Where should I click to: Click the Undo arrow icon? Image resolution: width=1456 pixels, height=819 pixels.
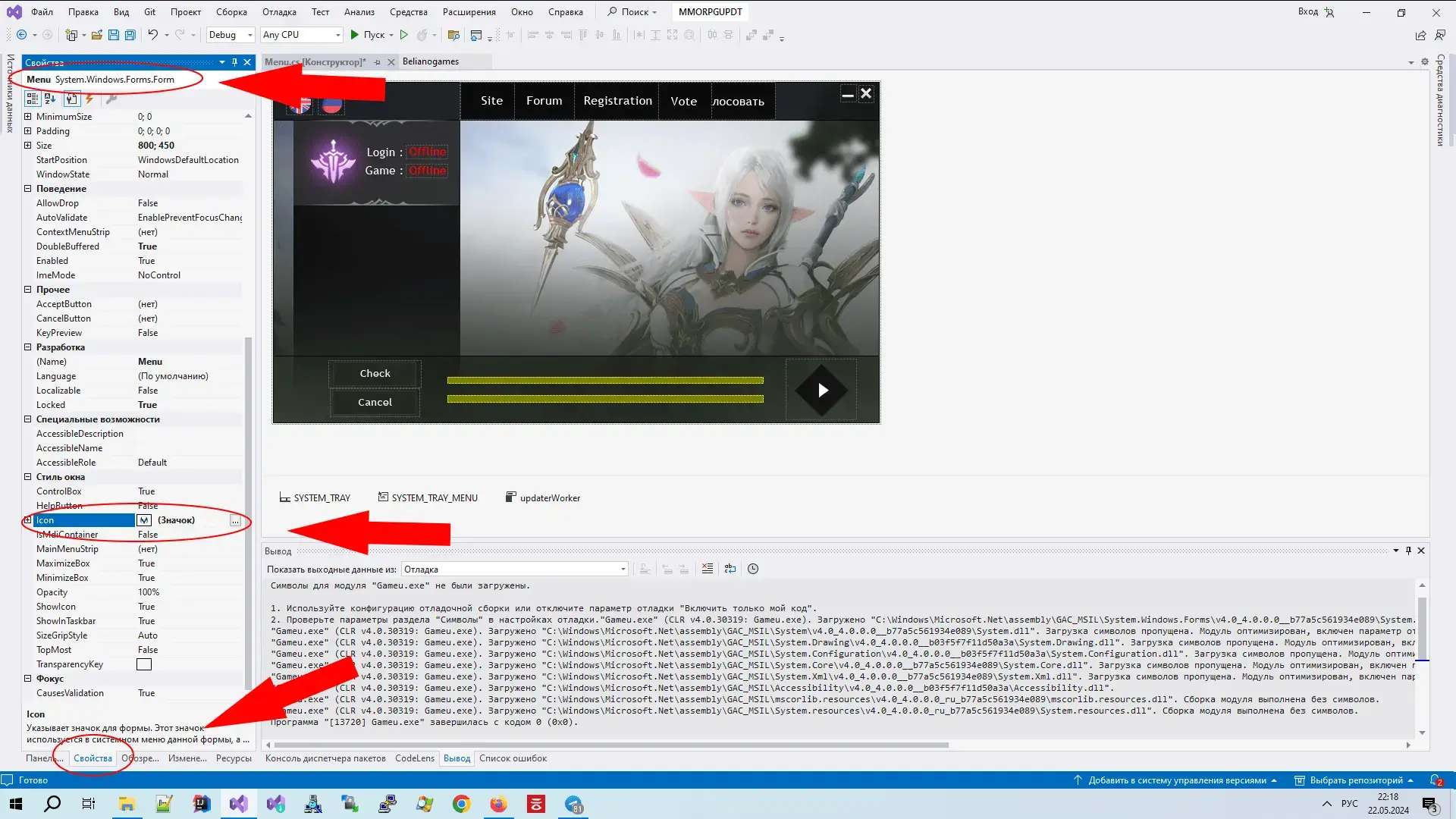pyautogui.click(x=152, y=35)
